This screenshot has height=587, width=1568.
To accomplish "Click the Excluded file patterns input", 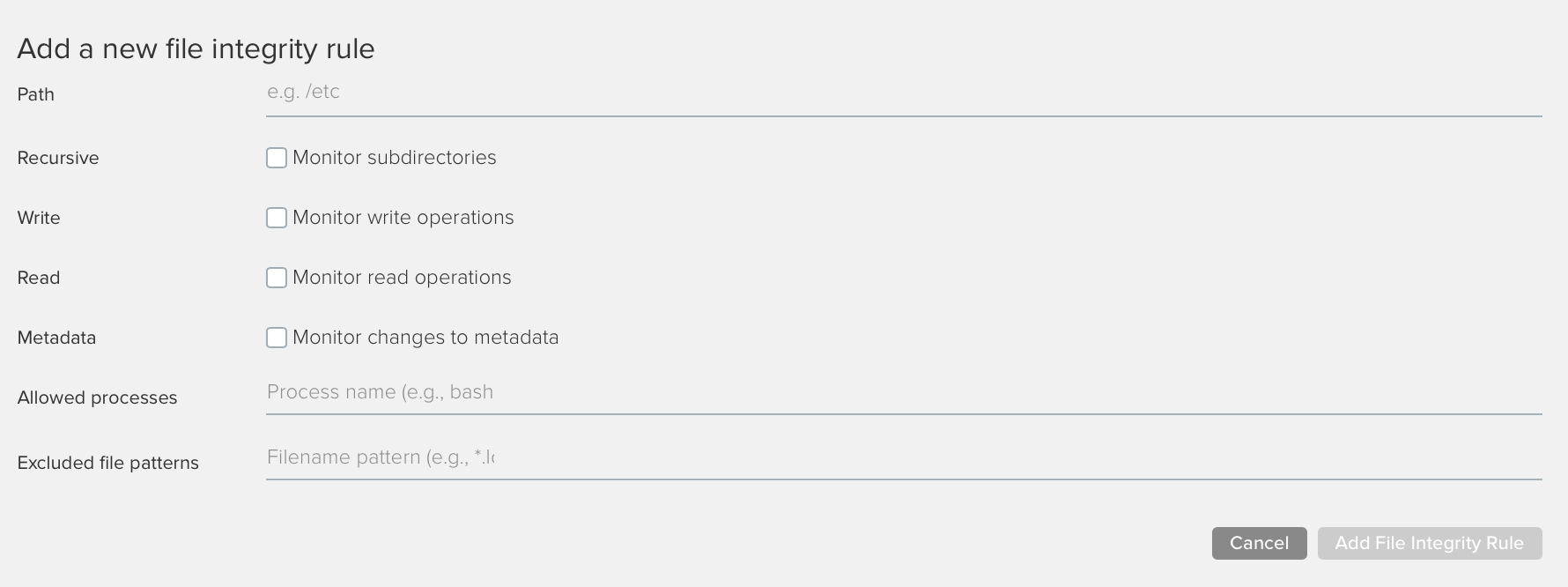I will point(904,457).
